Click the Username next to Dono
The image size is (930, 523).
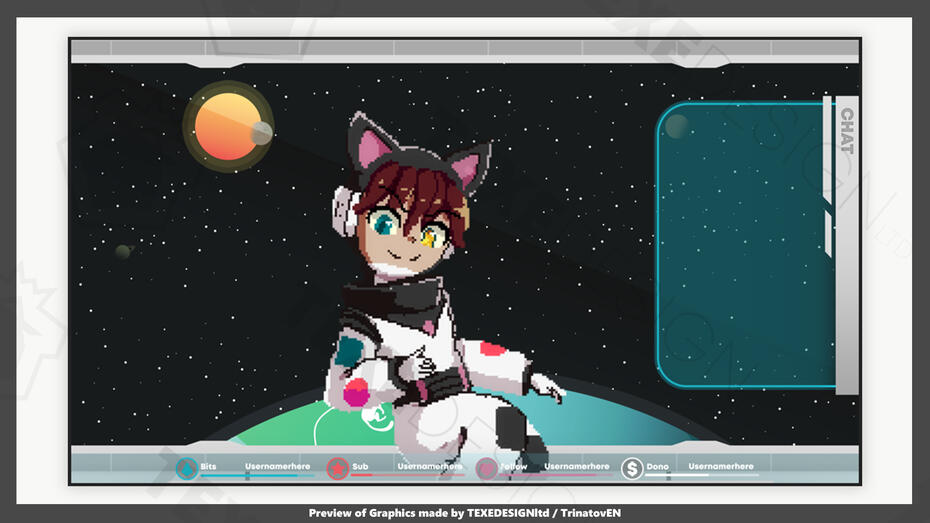click(721, 466)
